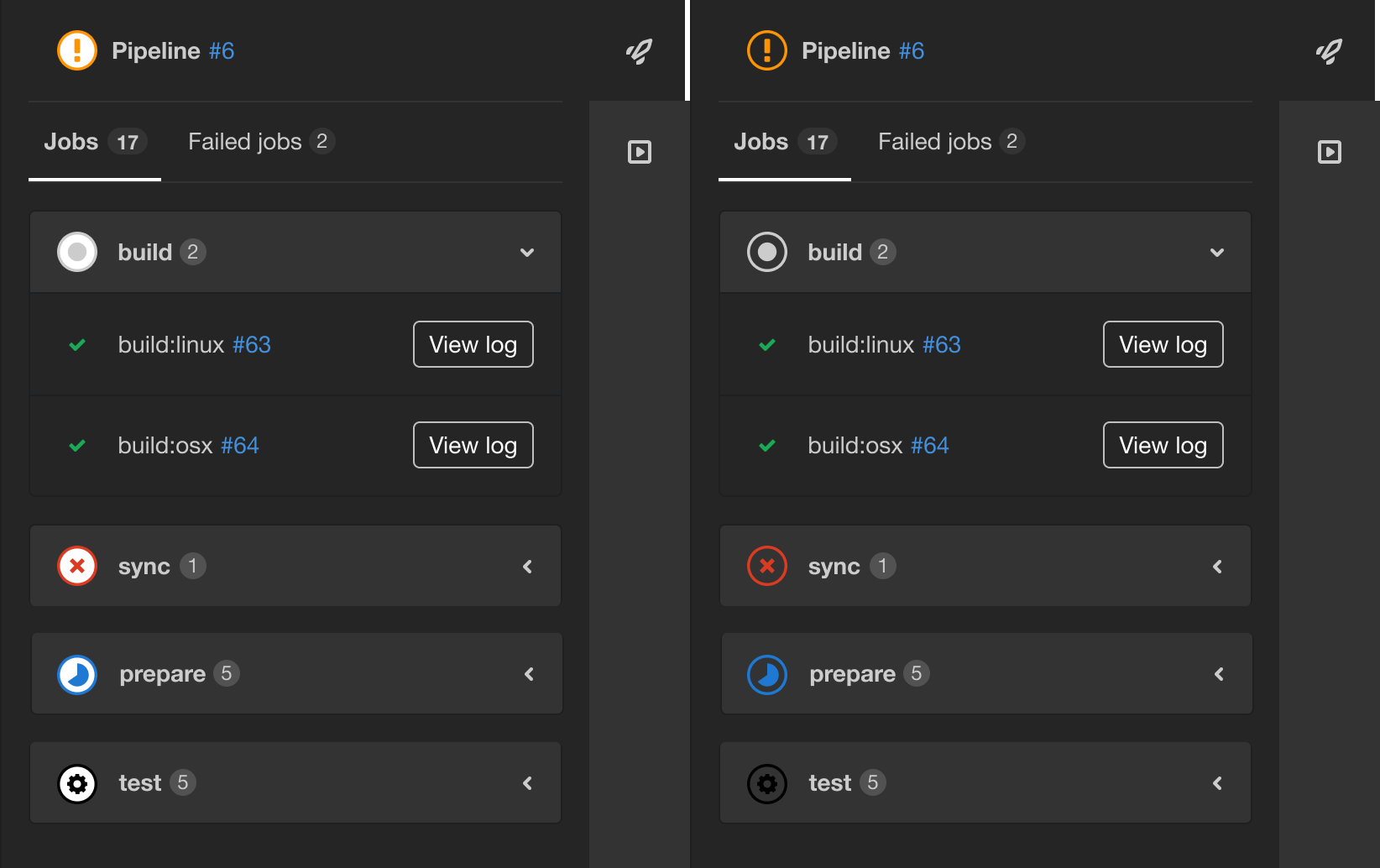Select the build stage status icon

[x=77, y=252]
